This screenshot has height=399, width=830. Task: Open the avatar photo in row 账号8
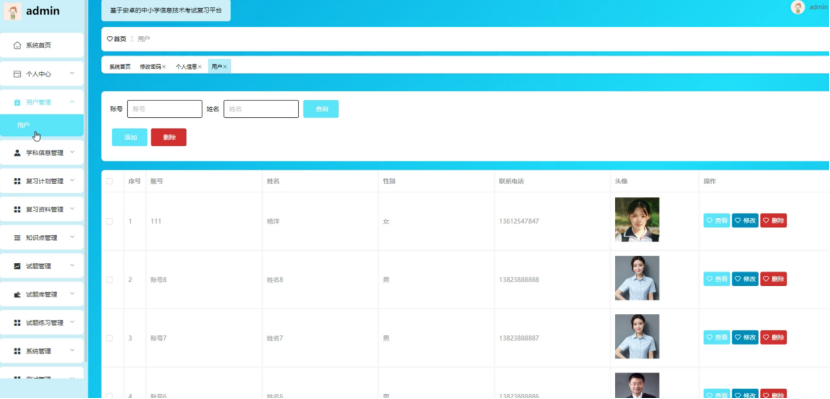click(637, 278)
